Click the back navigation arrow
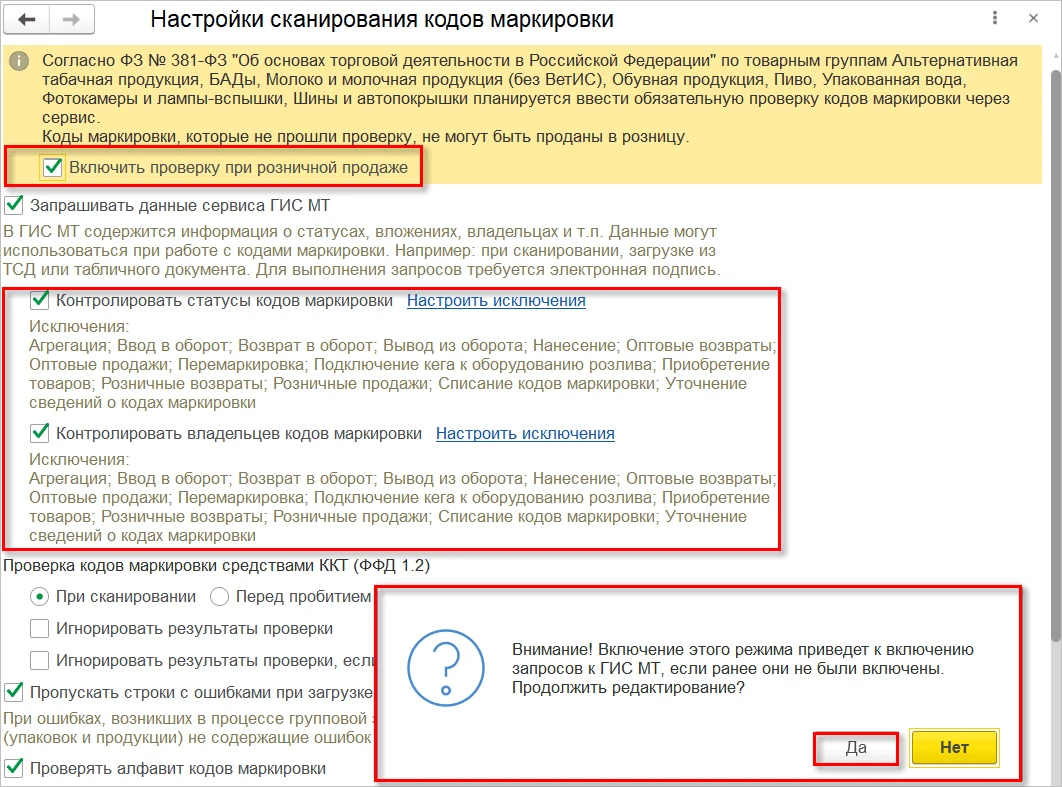 [28, 20]
